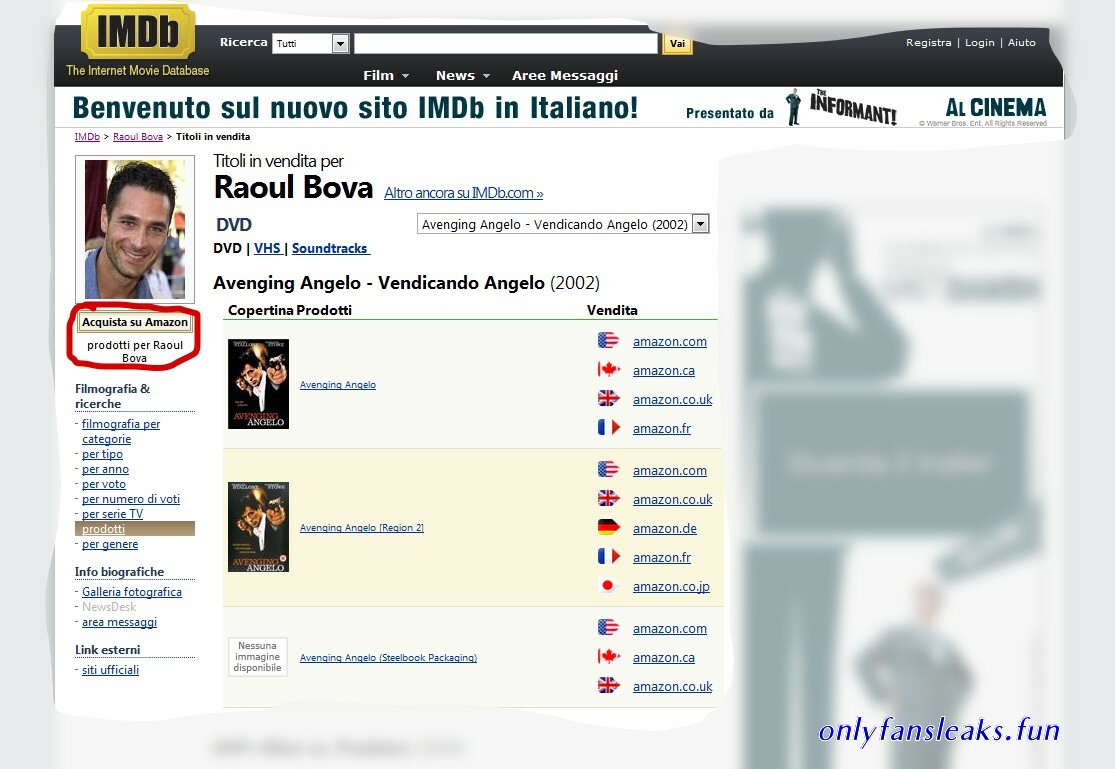Click the first Avenging Angelo DVD cover
This screenshot has height=769, width=1115.
[258, 384]
